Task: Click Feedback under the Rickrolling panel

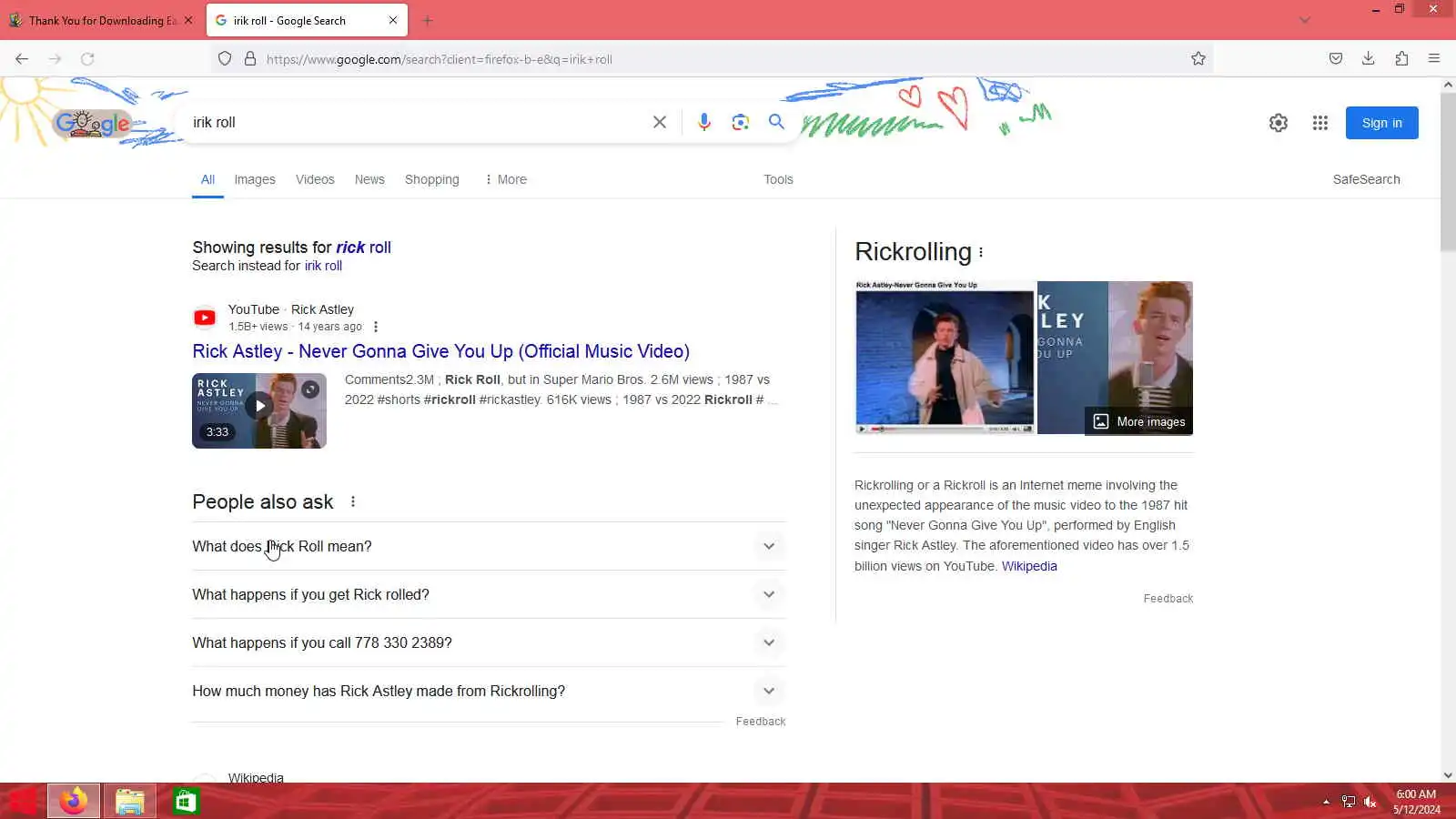Action: (x=1168, y=599)
